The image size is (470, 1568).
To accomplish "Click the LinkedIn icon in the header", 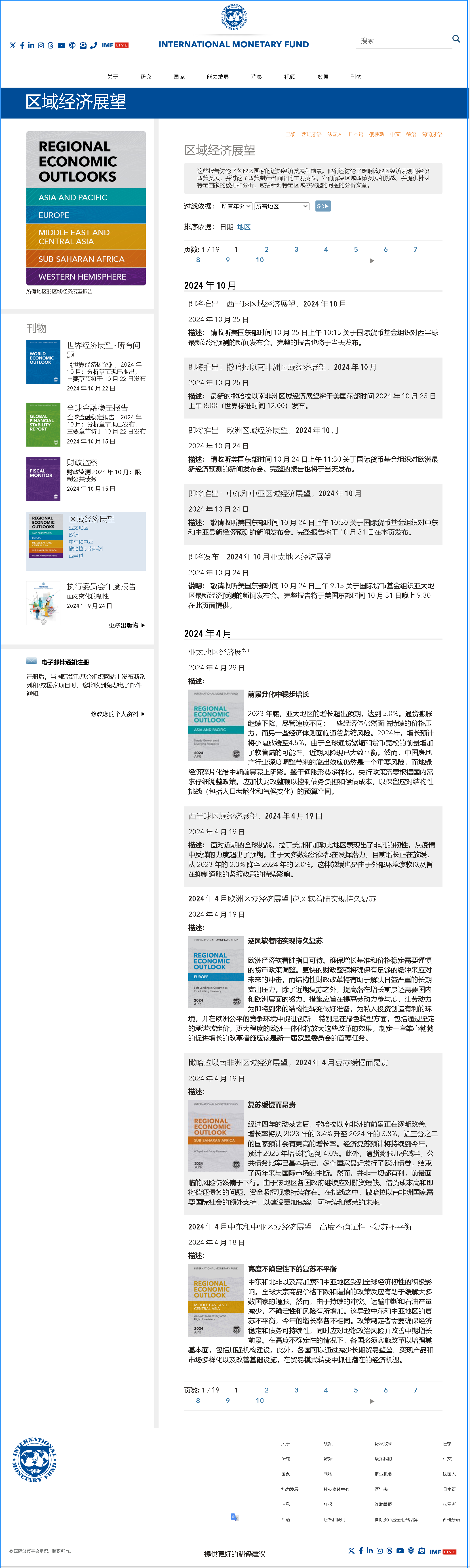I will click(x=31, y=46).
